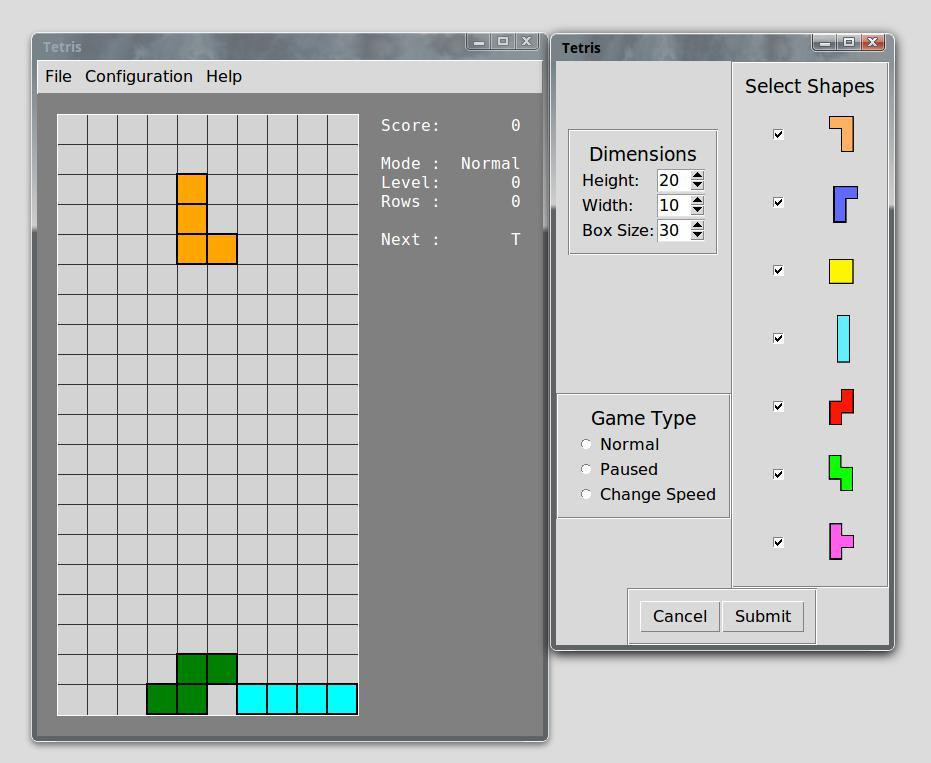Screen dimensions: 931x763
Task: Click the cyan I-bar tetromino icon
Action: [843, 339]
